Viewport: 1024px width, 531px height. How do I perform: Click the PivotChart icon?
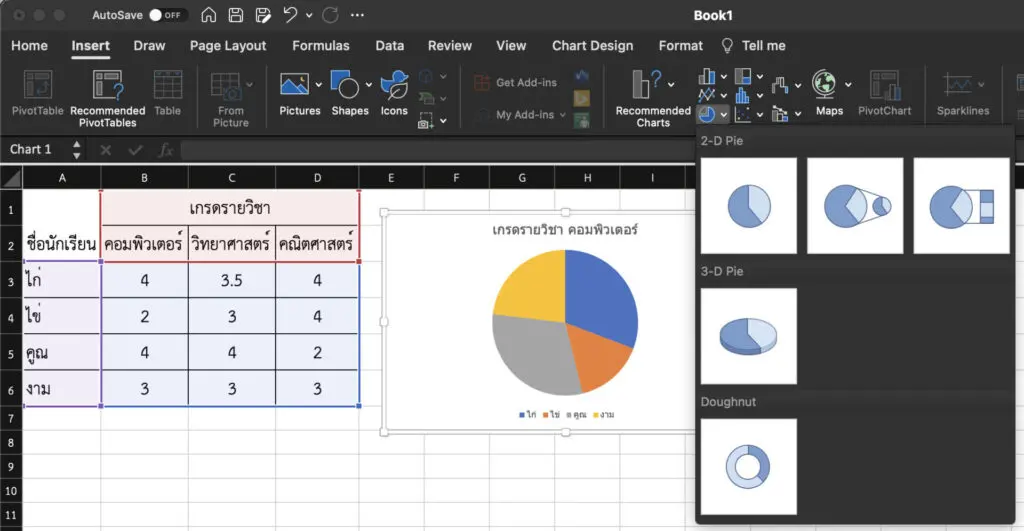(884, 86)
